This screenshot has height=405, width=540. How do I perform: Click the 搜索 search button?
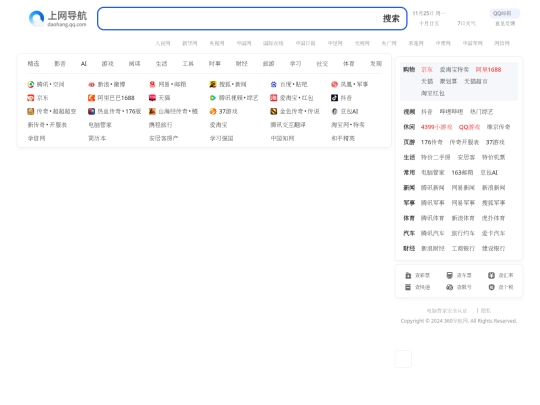pyautogui.click(x=391, y=19)
